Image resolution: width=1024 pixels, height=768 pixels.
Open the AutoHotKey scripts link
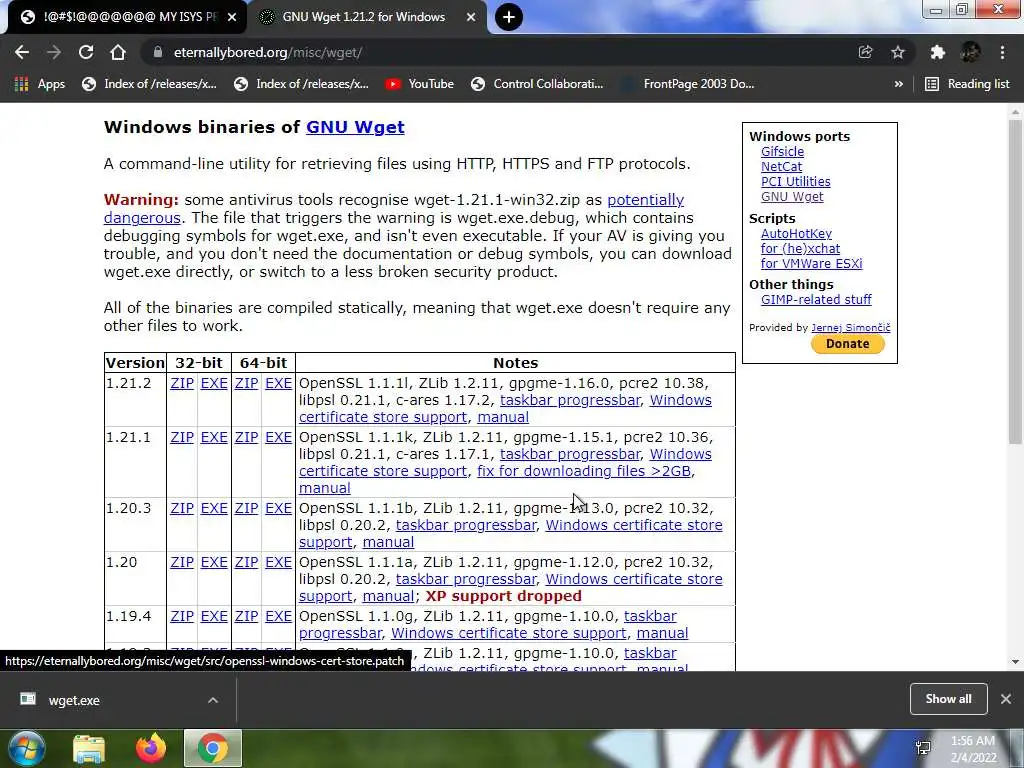tap(796, 233)
